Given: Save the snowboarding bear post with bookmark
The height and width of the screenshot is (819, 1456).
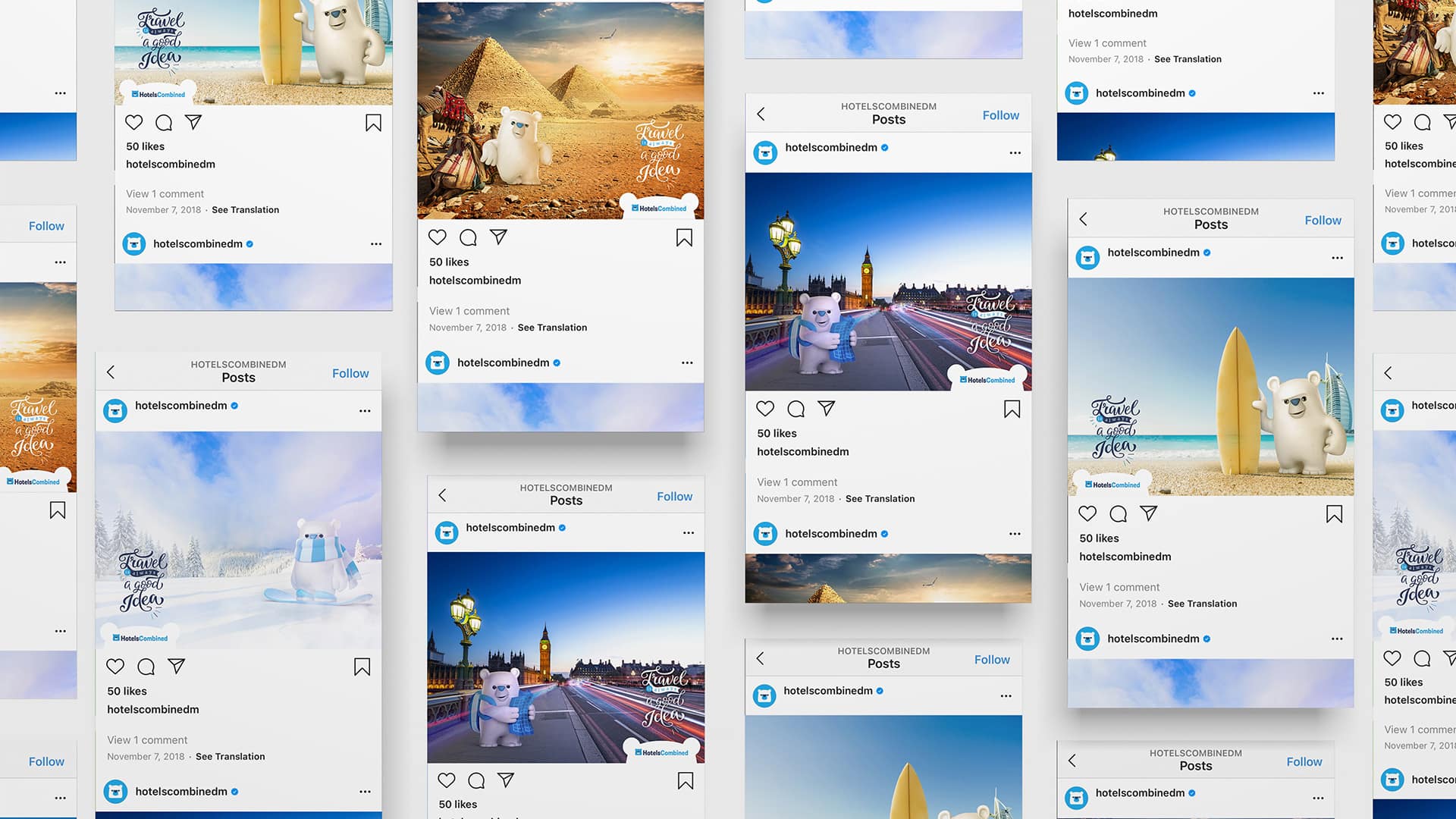Looking at the screenshot, I should [362, 667].
